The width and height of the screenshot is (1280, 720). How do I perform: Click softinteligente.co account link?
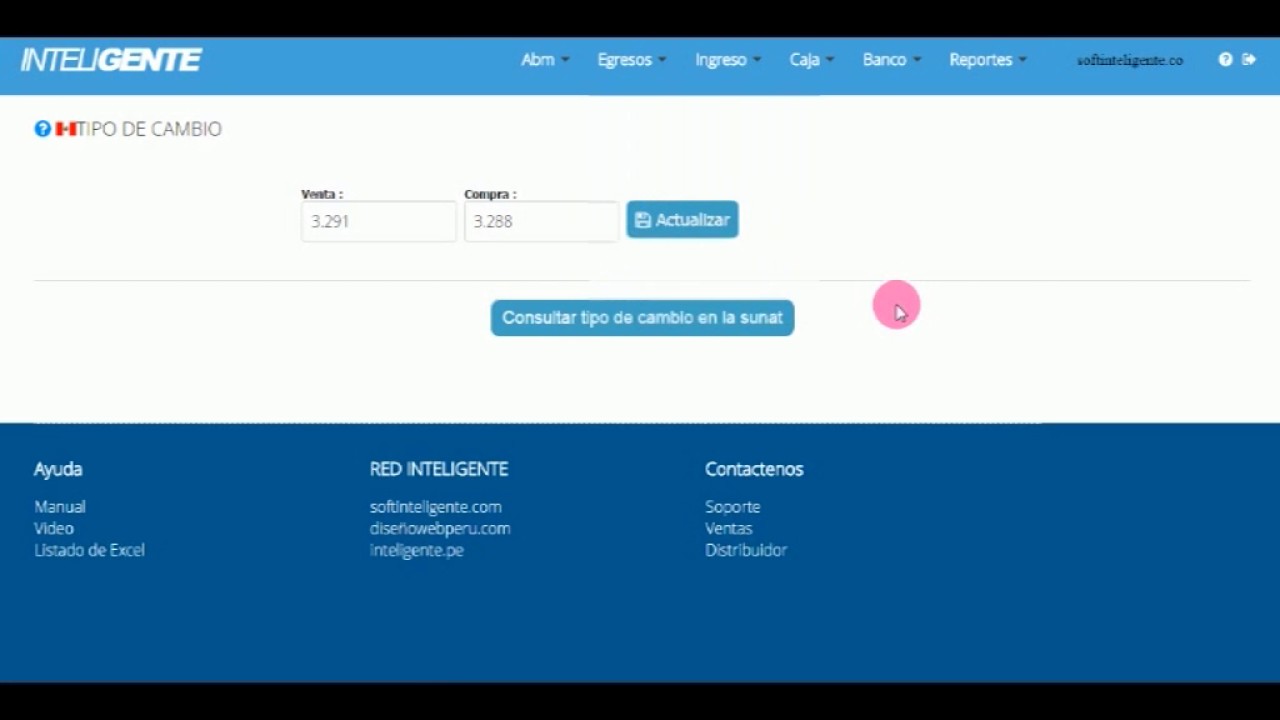(x=1130, y=60)
